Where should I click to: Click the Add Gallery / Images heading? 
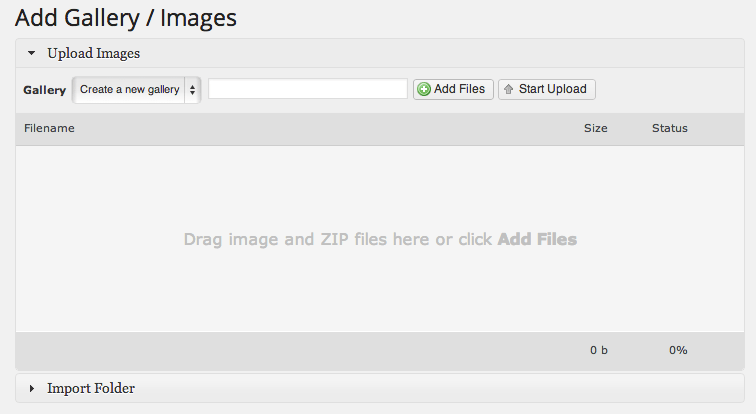point(126,17)
